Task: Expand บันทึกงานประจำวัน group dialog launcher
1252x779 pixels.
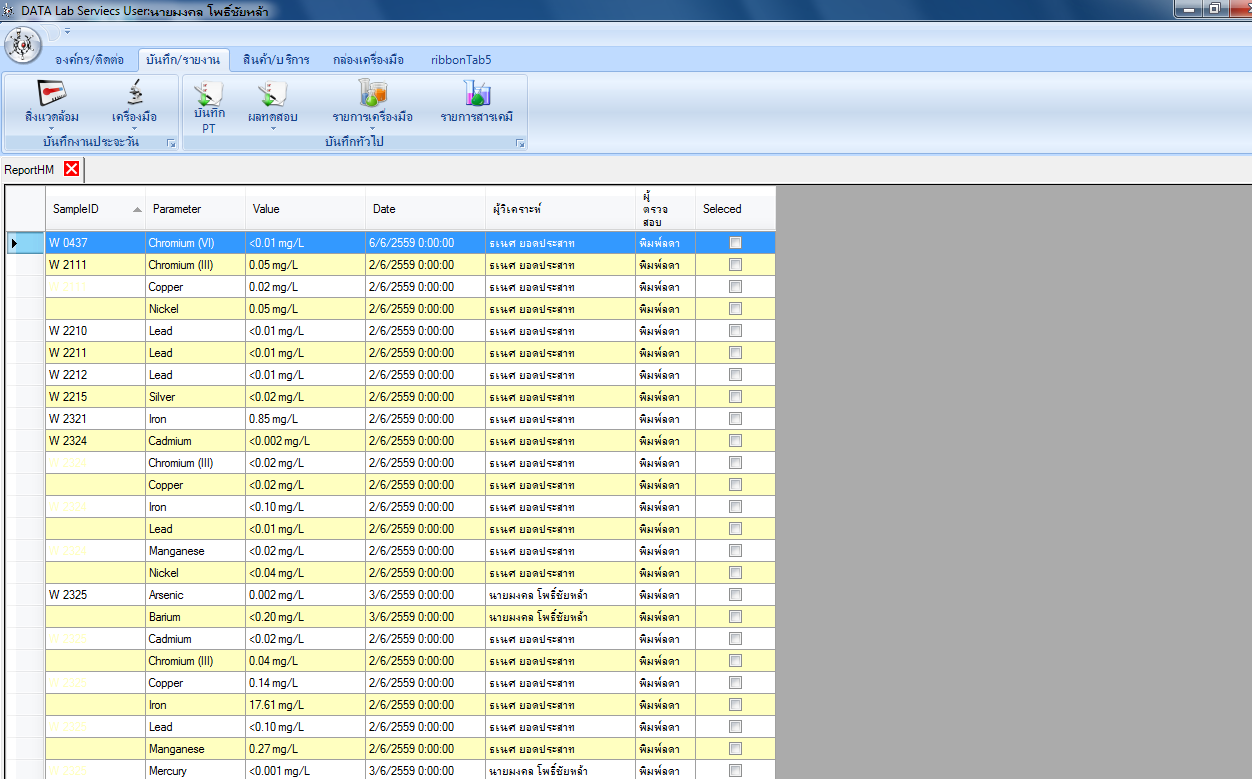Action: click(171, 144)
